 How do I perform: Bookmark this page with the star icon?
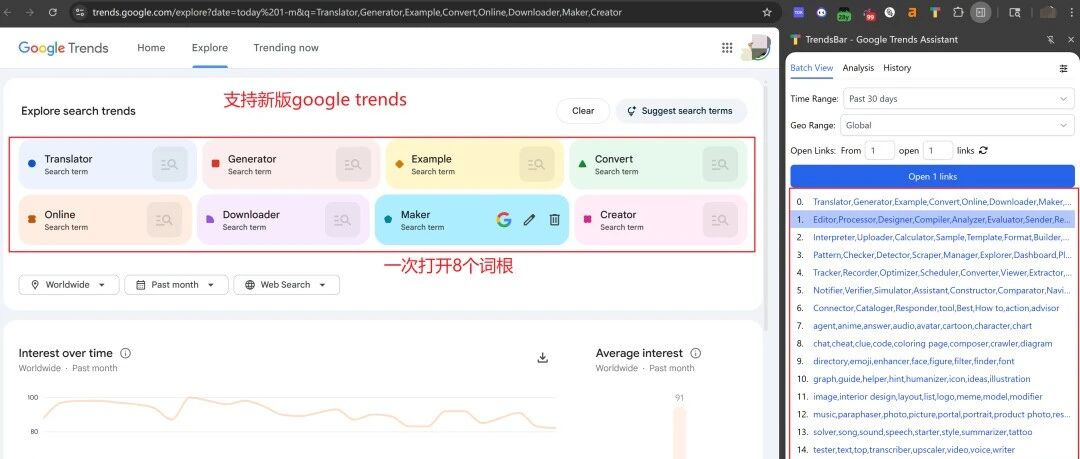[x=767, y=12]
